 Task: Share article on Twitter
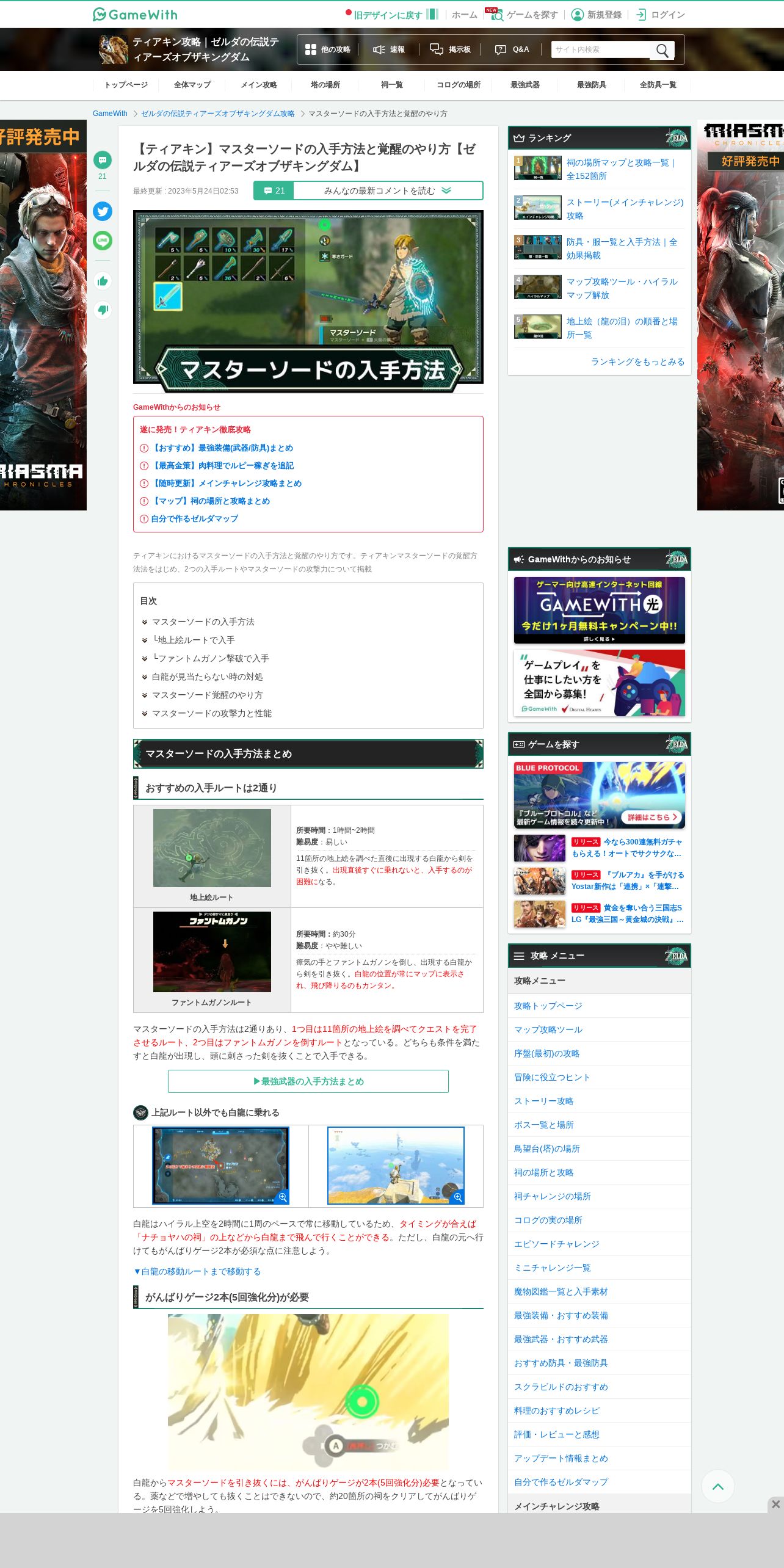[103, 211]
